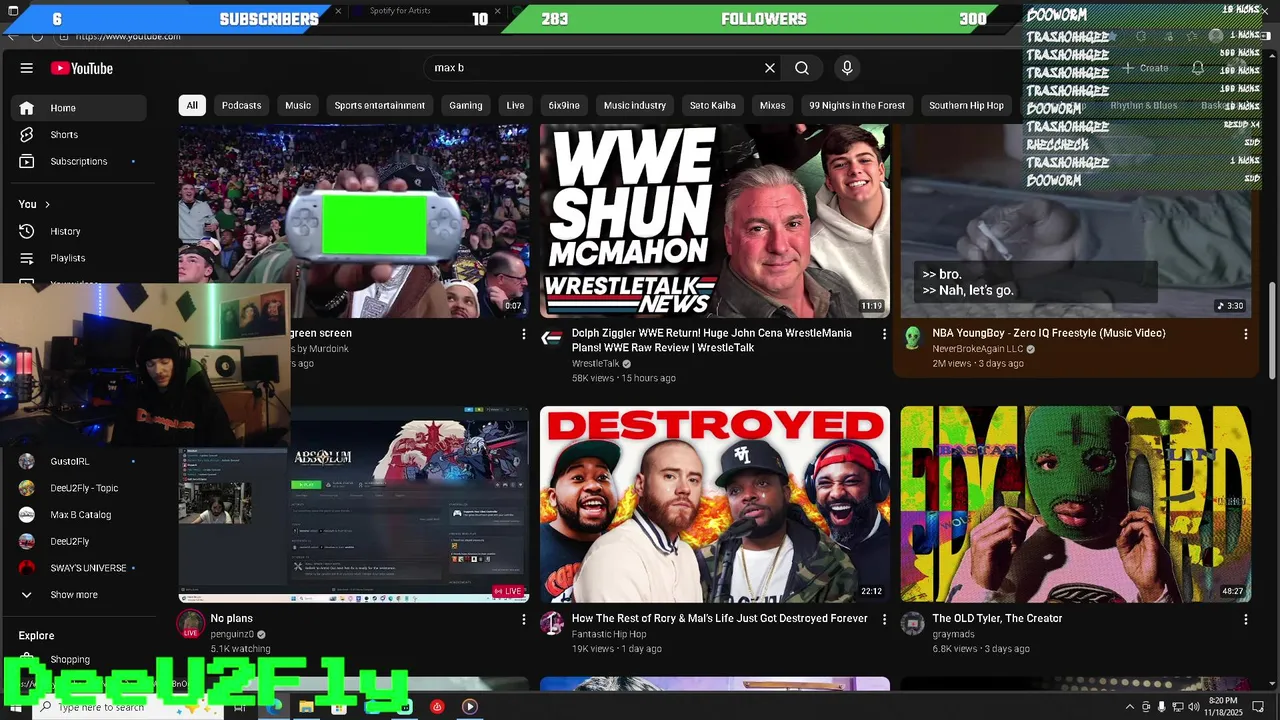Screen dimensions: 1280x720
Task: Click the 'No plans' live stream thumbnail
Action: click(x=354, y=504)
